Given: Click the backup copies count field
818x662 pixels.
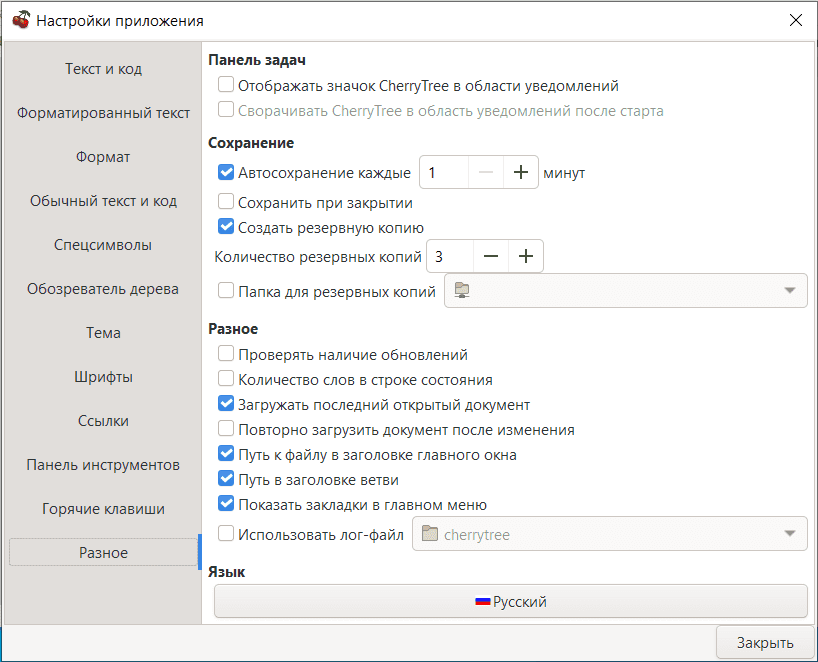Looking at the screenshot, I should (x=449, y=256).
